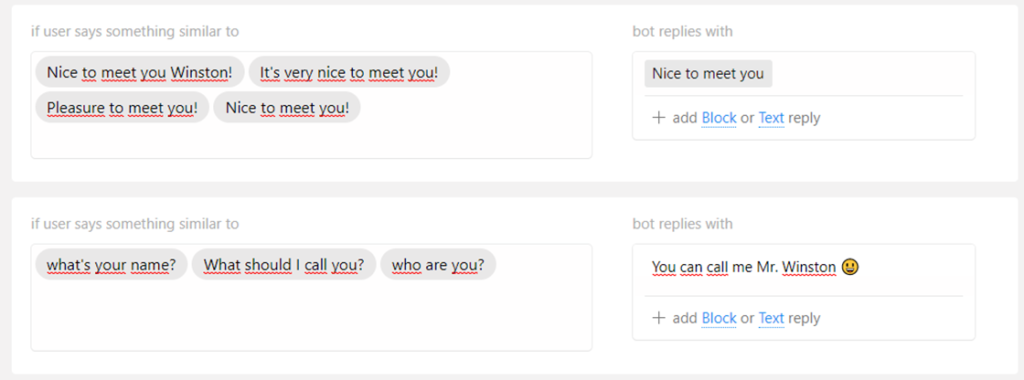Image resolution: width=1024 pixels, height=380 pixels.
Task: Click the plus icon in second reply box
Action: [659, 318]
